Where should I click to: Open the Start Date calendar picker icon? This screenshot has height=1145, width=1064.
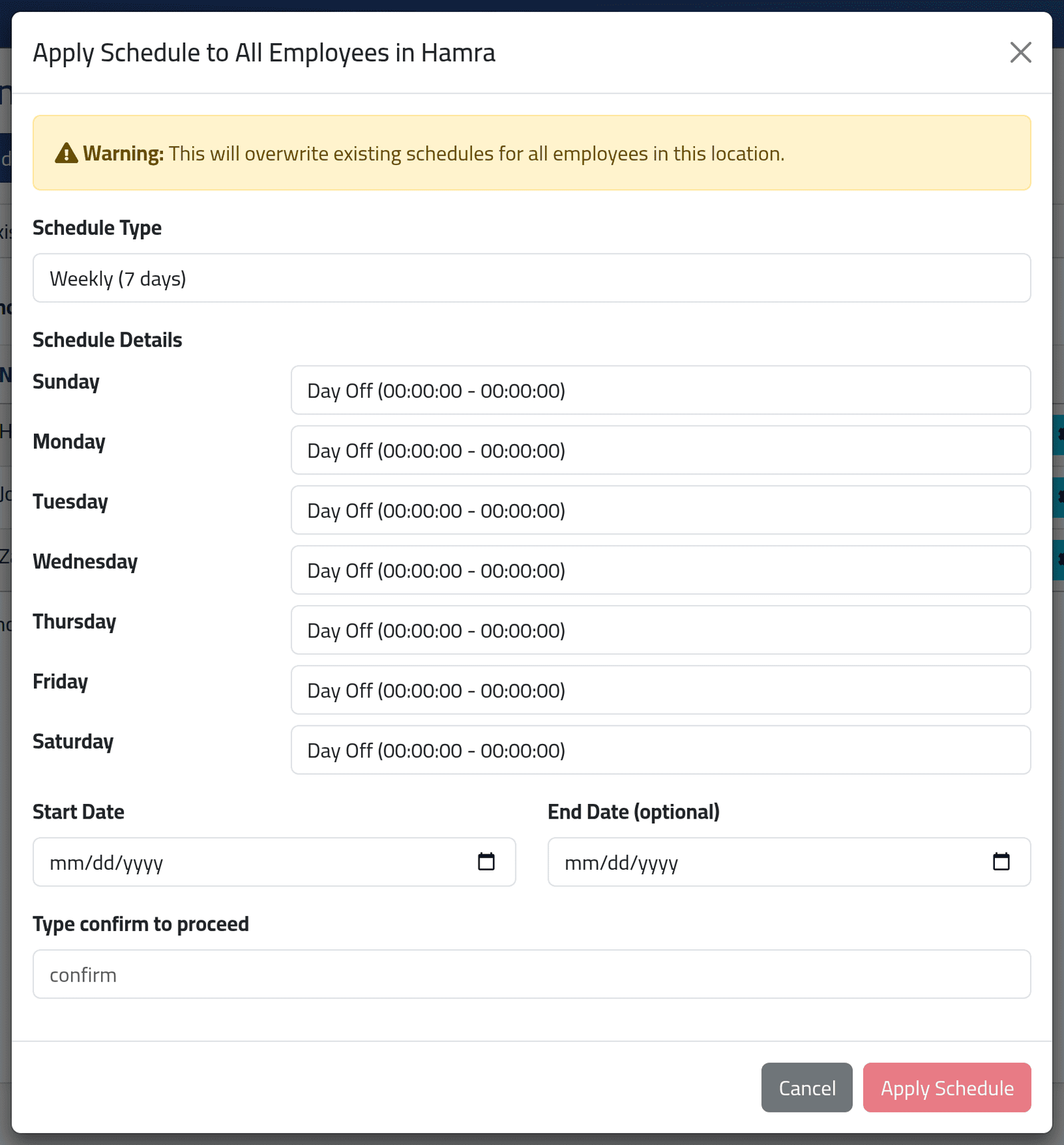486,862
